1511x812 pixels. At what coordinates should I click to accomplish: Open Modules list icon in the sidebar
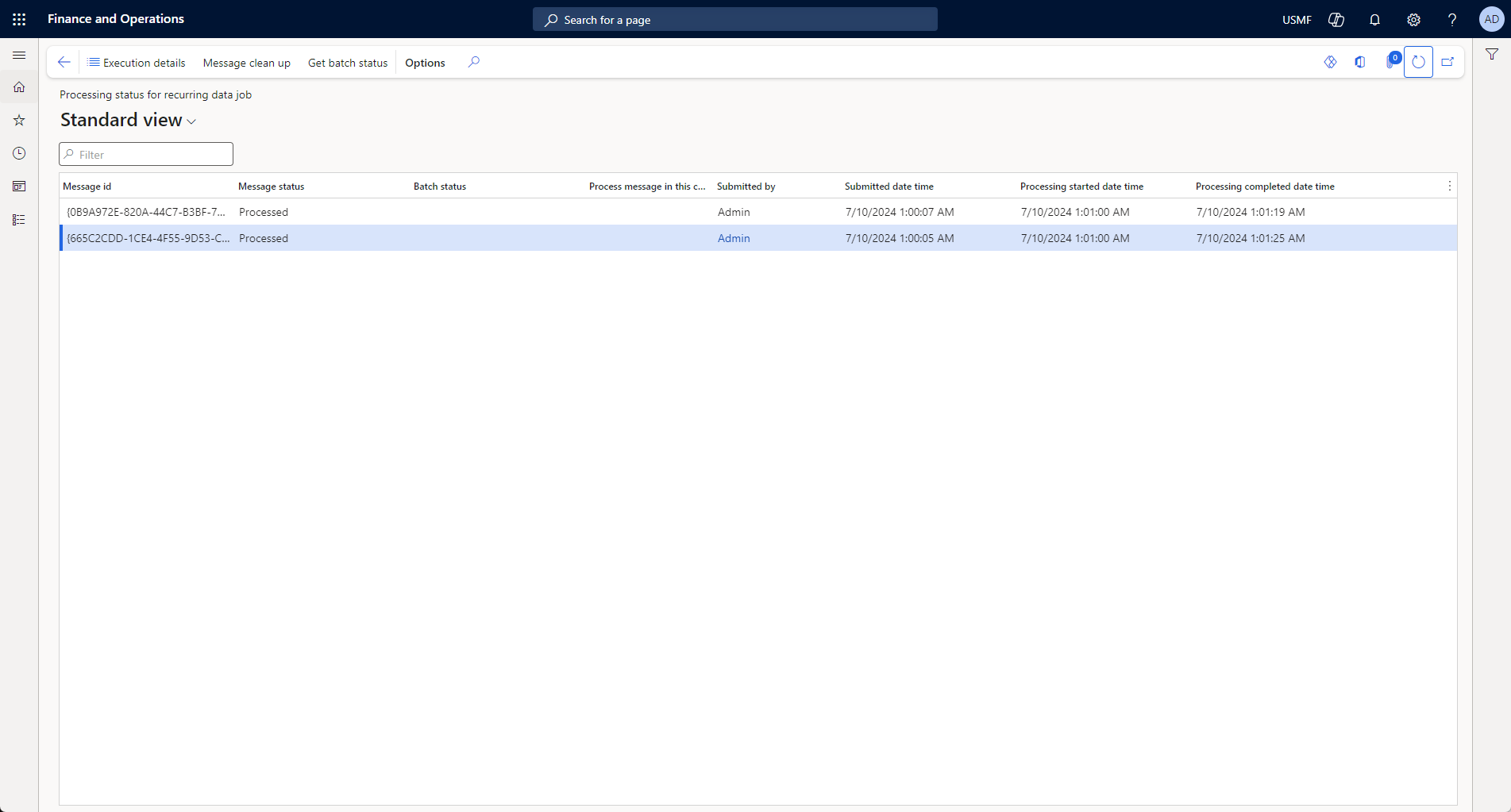19,220
